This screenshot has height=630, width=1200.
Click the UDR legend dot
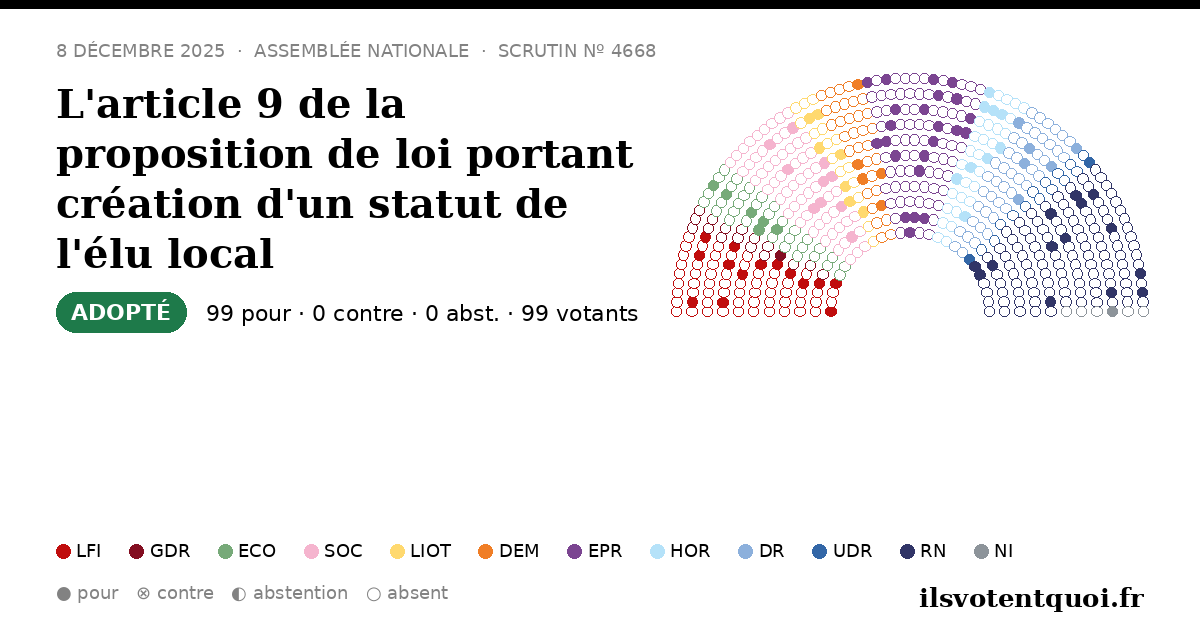pos(820,551)
